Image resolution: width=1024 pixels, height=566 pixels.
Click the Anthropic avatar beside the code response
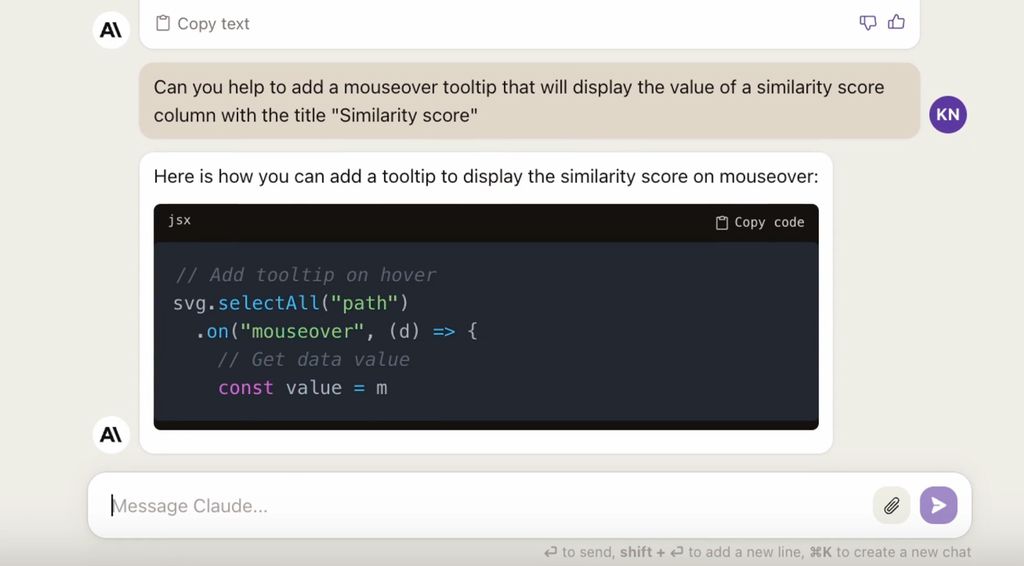[x=112, y=434]
